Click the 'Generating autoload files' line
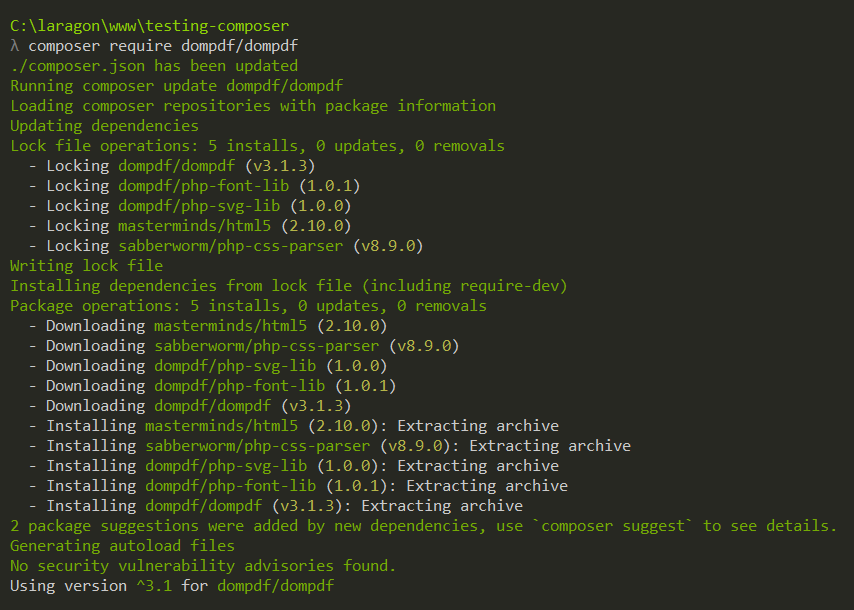 tap(122, 546)
